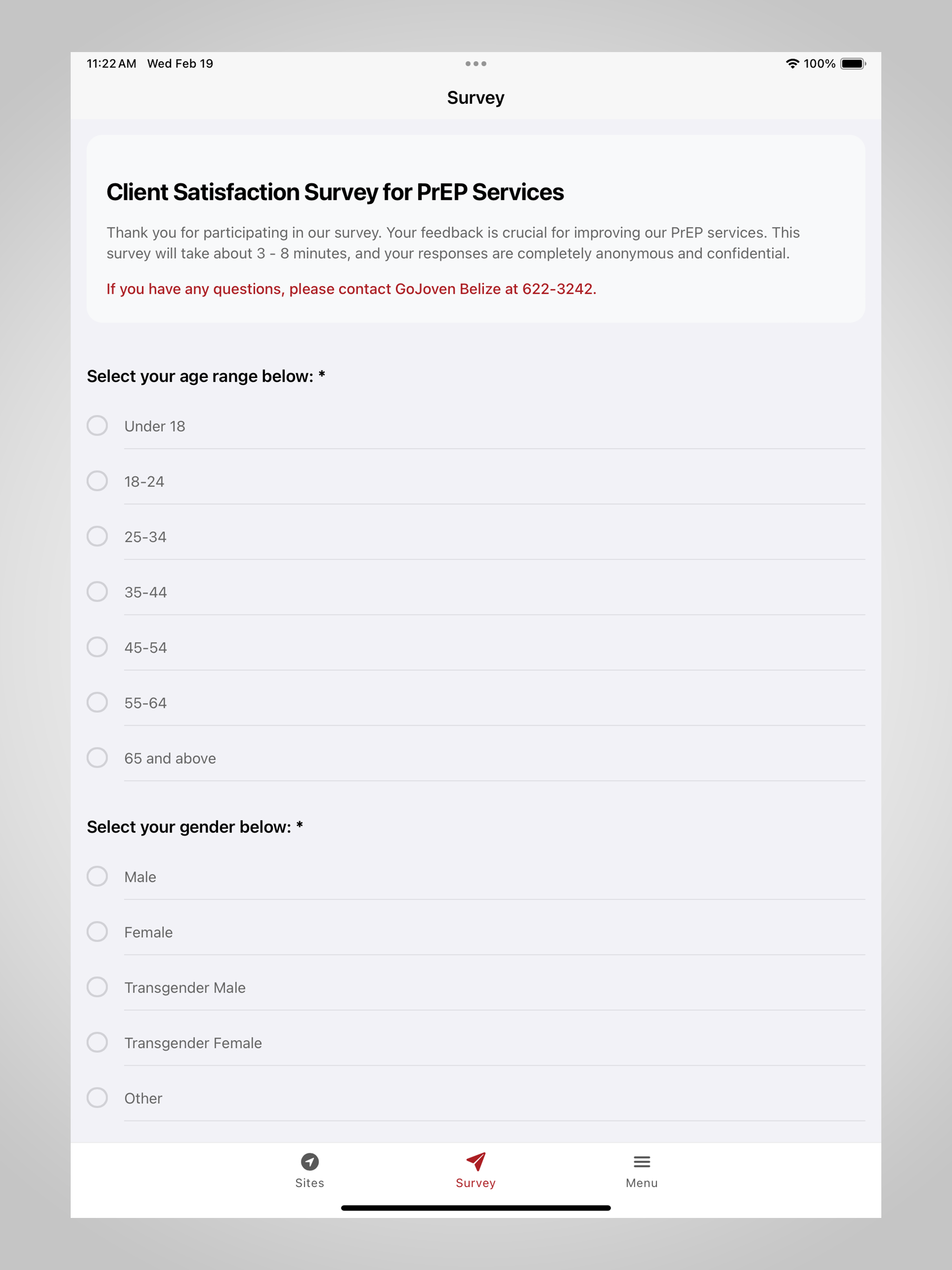This screenshot has width=952, height=1270.
Task: Pick the Transgender Male option
Action: (476, 987)
